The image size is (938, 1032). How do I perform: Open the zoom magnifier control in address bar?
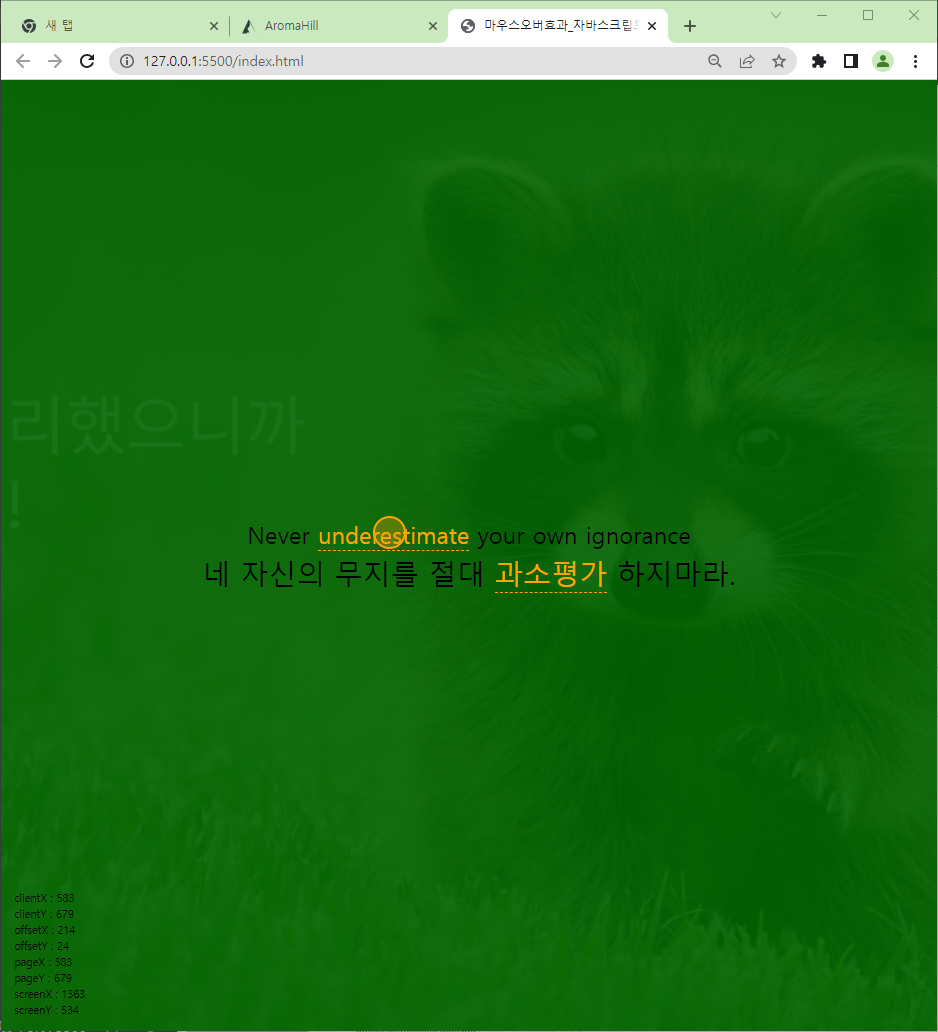(715, 61)
